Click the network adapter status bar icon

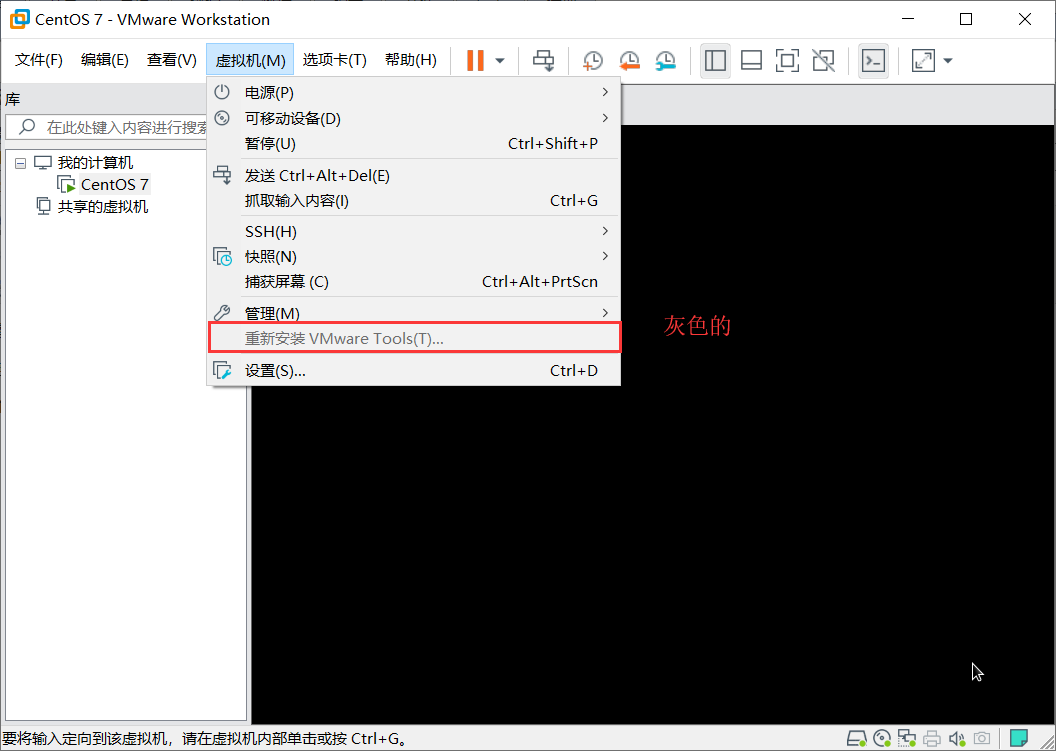pyautogui.click(x=907, y=739)
